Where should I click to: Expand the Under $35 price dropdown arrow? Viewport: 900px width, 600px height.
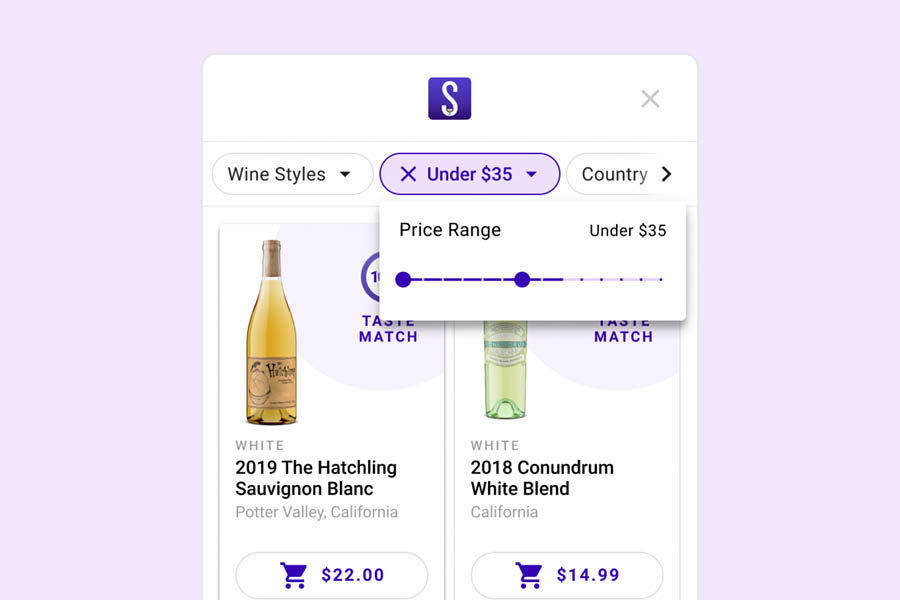click(532, 174)
